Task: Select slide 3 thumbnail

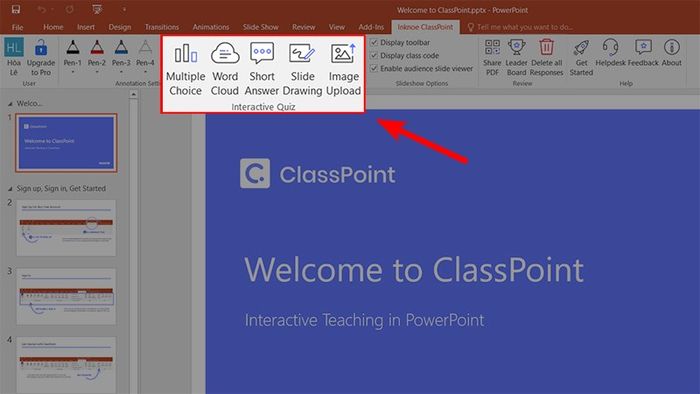Action: coord(66,296)
